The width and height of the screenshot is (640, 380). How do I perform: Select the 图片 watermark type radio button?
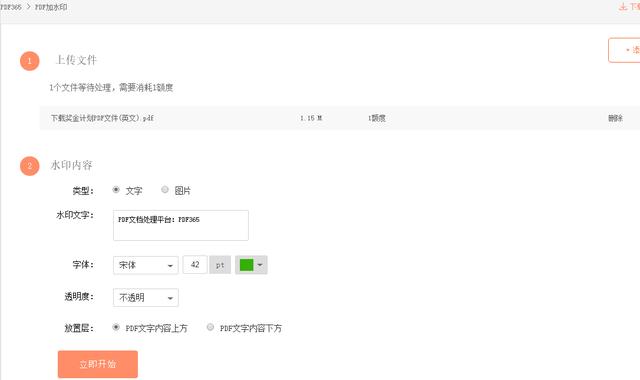coord(165,190)
